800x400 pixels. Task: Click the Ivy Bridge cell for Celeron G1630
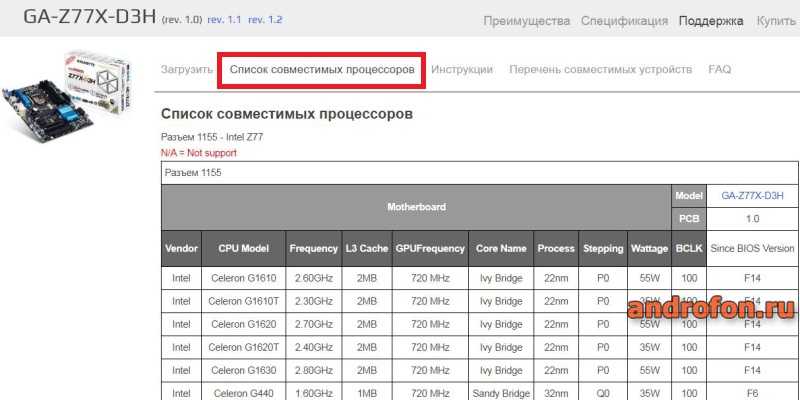(501, 370)
